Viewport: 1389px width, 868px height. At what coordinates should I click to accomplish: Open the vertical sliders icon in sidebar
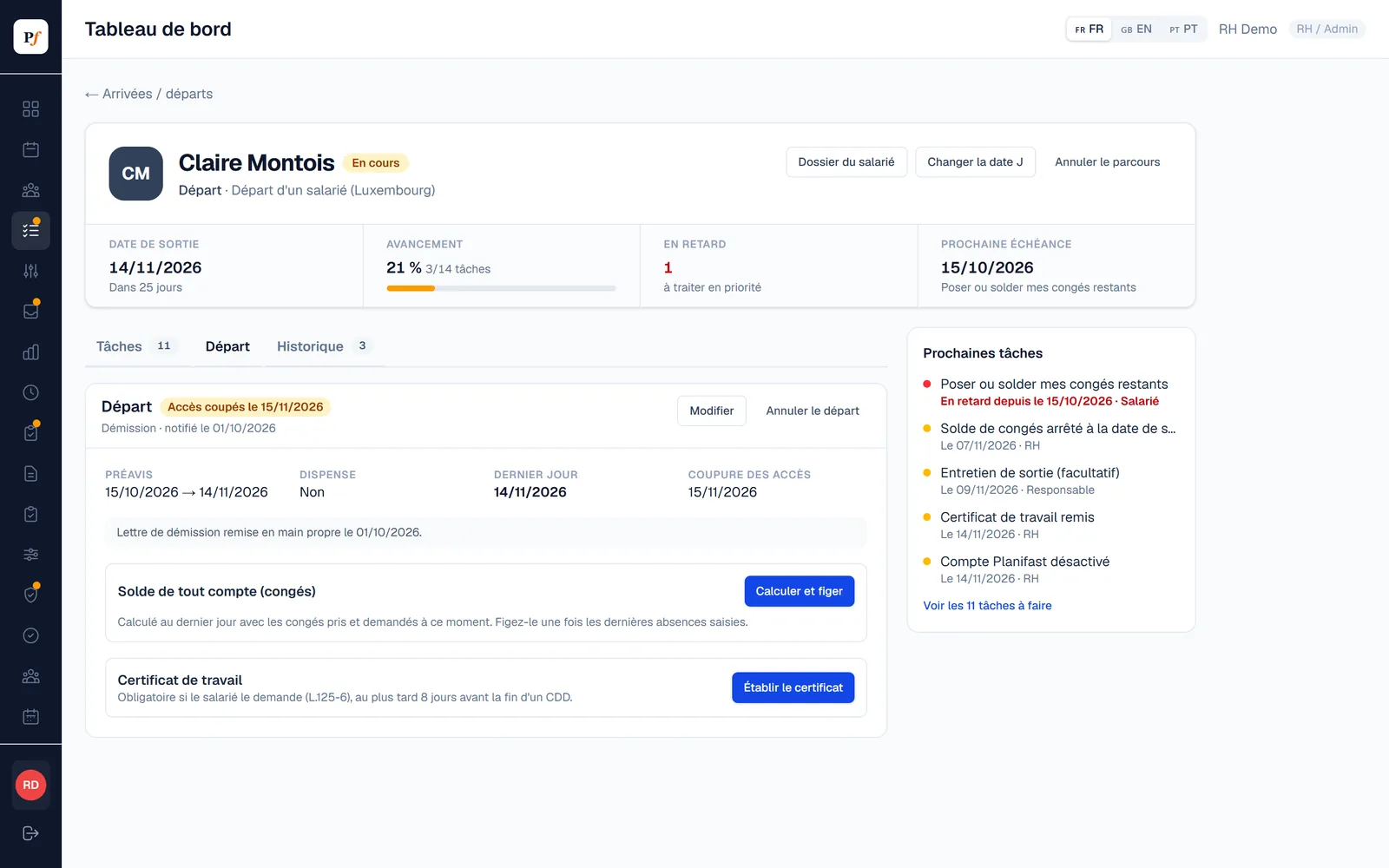coord(30,271)
